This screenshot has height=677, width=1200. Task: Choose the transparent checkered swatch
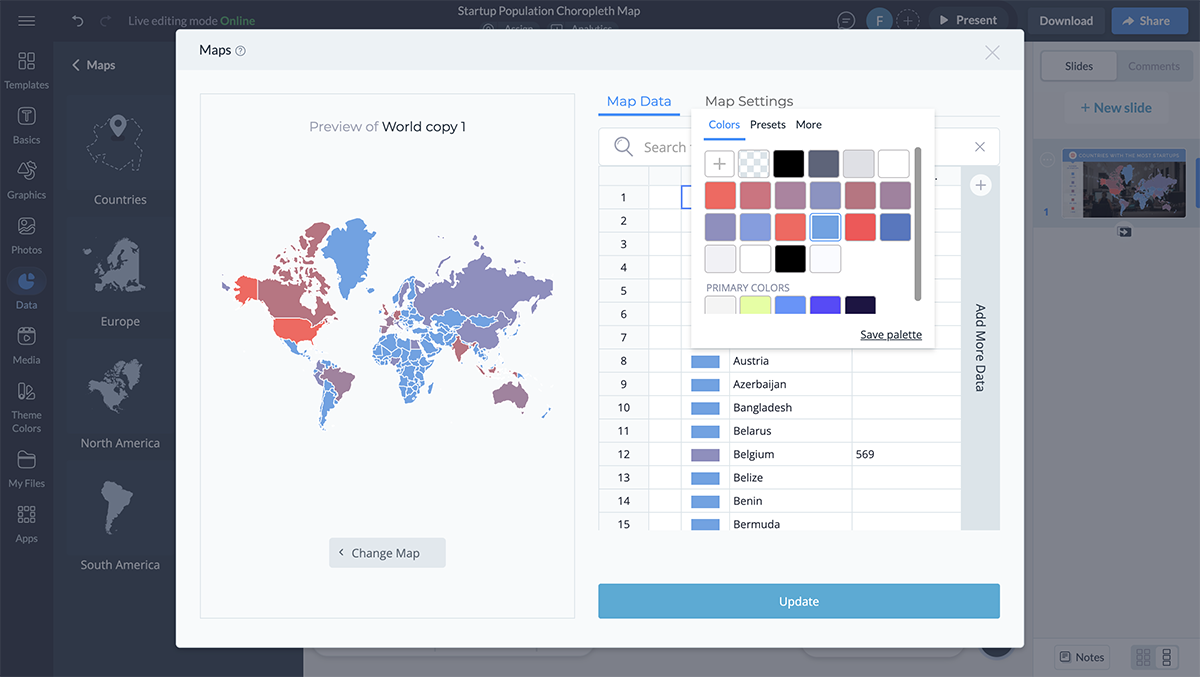point(754,164)
